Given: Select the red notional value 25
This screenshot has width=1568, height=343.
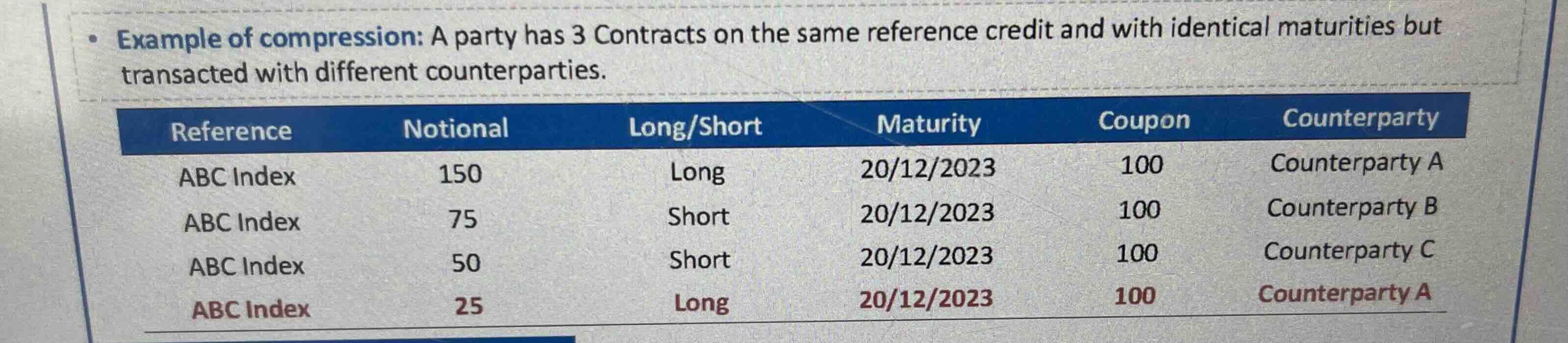Looking at the screenshot, I should point(469,306).
